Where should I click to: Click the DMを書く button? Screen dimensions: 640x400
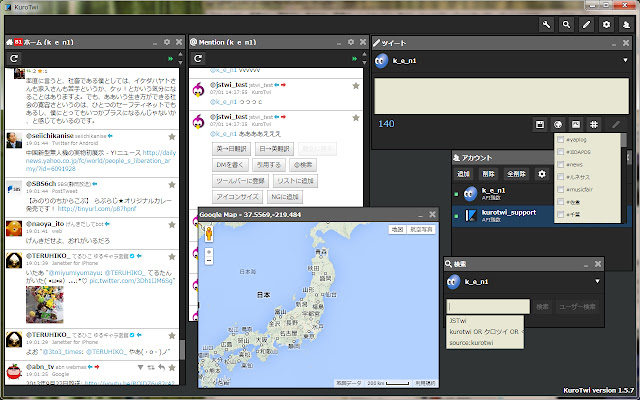click(x=231, y=164)
